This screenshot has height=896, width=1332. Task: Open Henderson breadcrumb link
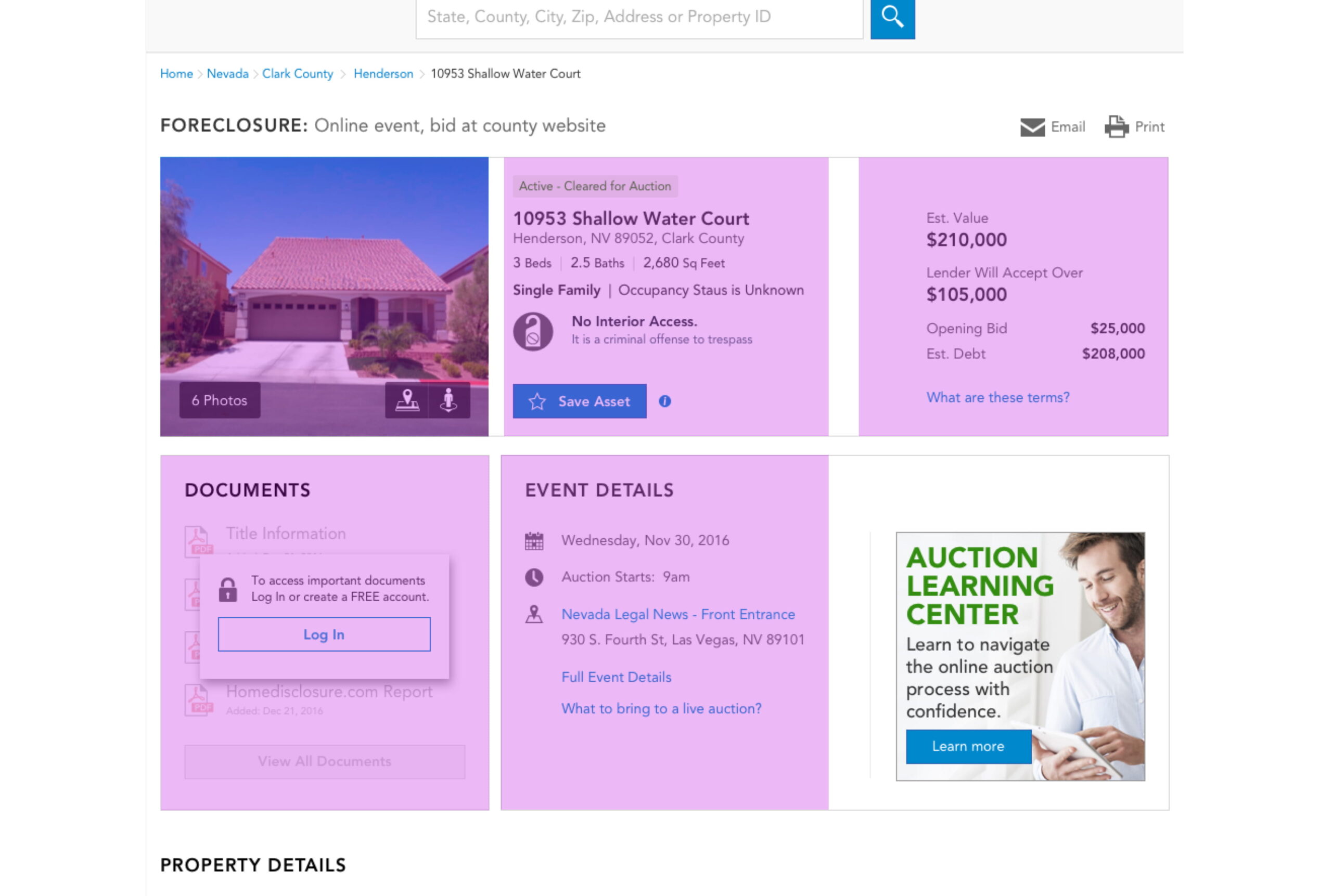point(383,74)
